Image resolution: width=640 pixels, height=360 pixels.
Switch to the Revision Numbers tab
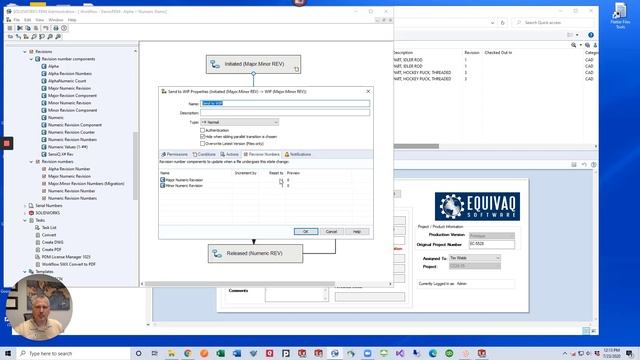pos(262,154)
